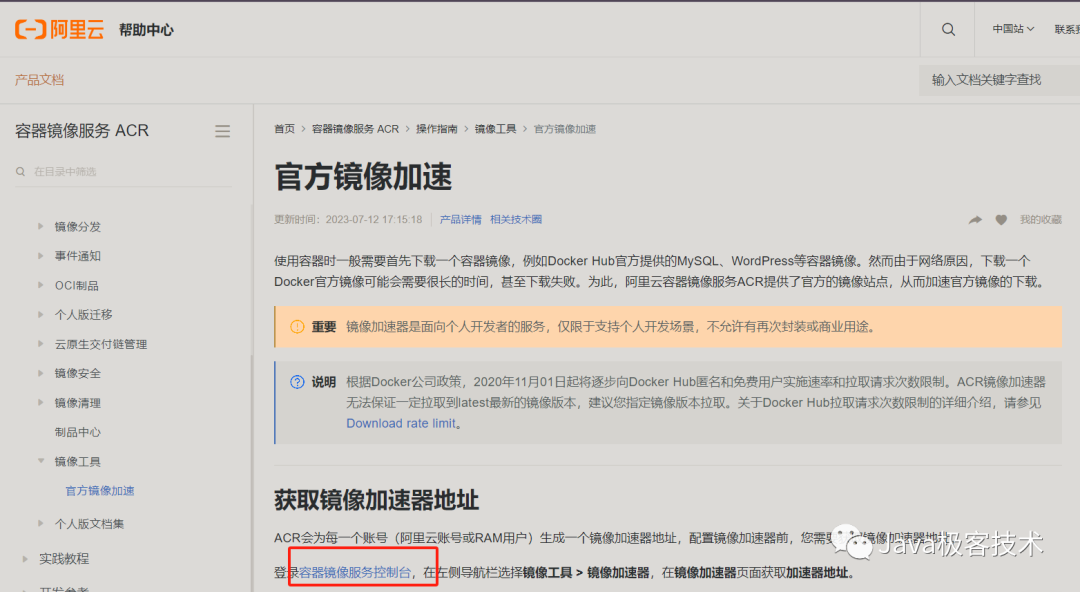
Task: Click the 重要 warning icon
Action: coord(297,327)
